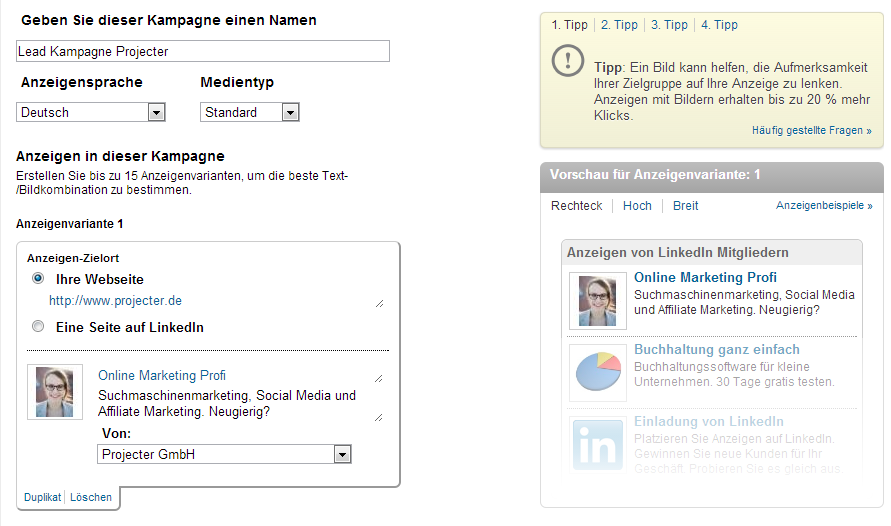Click edit pencil icon next to website URL
The width and height of the screenshot is (891, 526).
pos(380,303)
